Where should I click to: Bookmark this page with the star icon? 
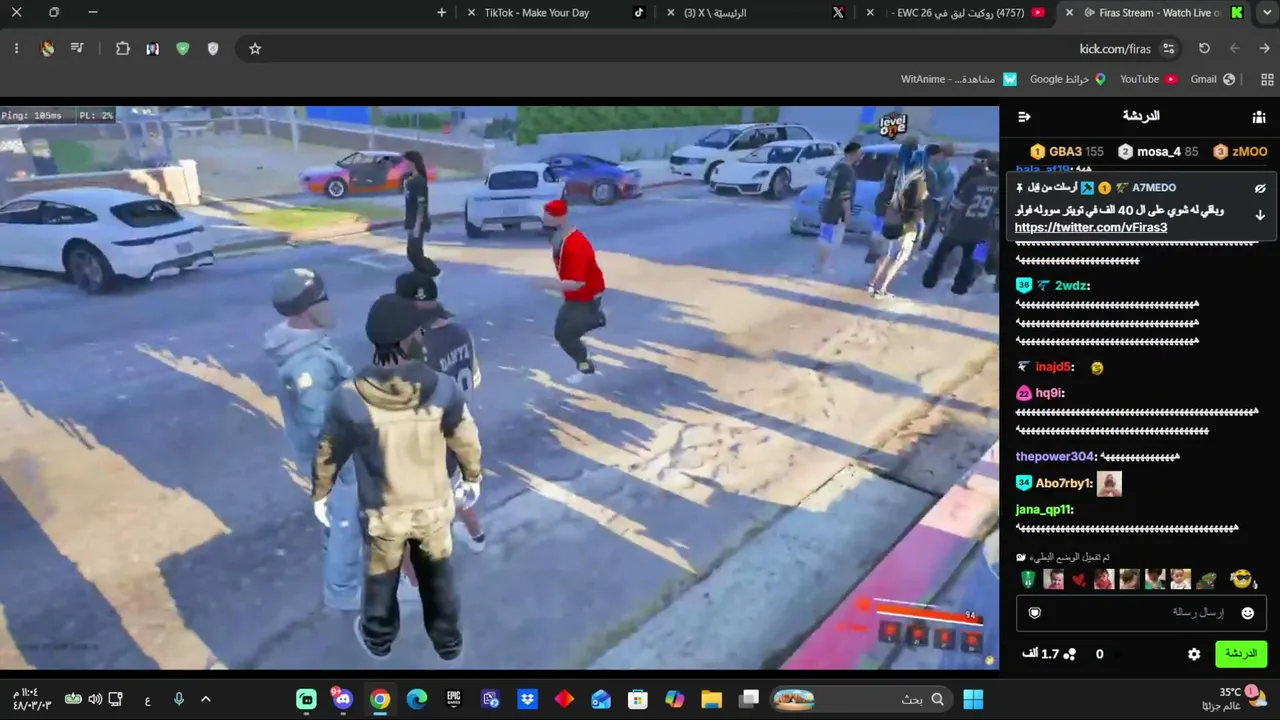pyautogui.click(x=255, y=48)
